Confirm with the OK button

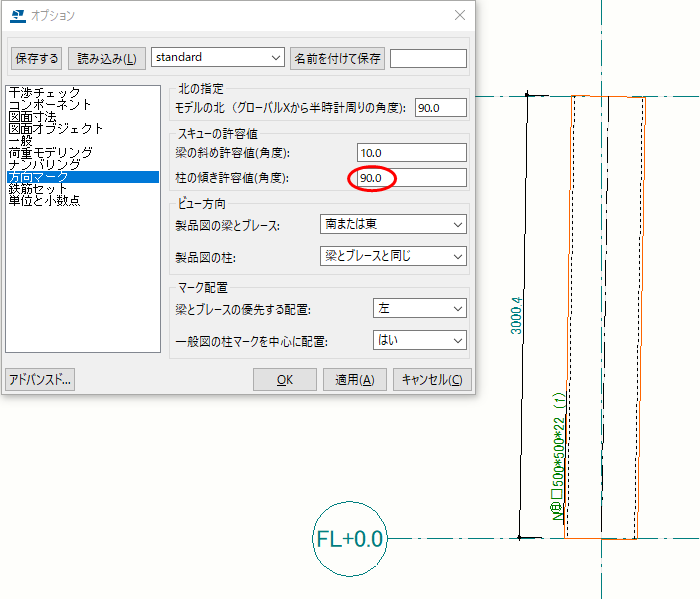[x=285, y=380]
